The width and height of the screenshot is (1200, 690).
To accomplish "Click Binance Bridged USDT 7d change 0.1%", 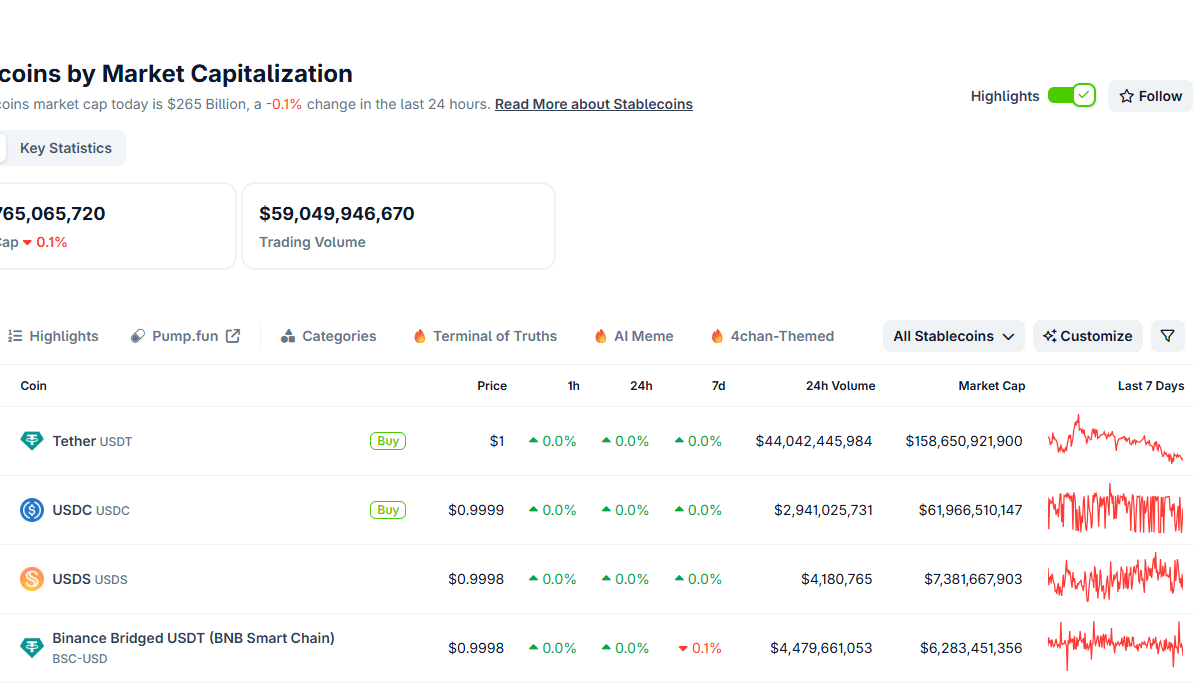I will click(700, 648).
